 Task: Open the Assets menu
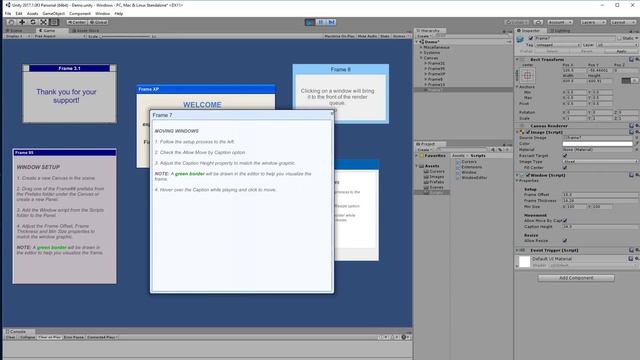[x=32, y=13]
